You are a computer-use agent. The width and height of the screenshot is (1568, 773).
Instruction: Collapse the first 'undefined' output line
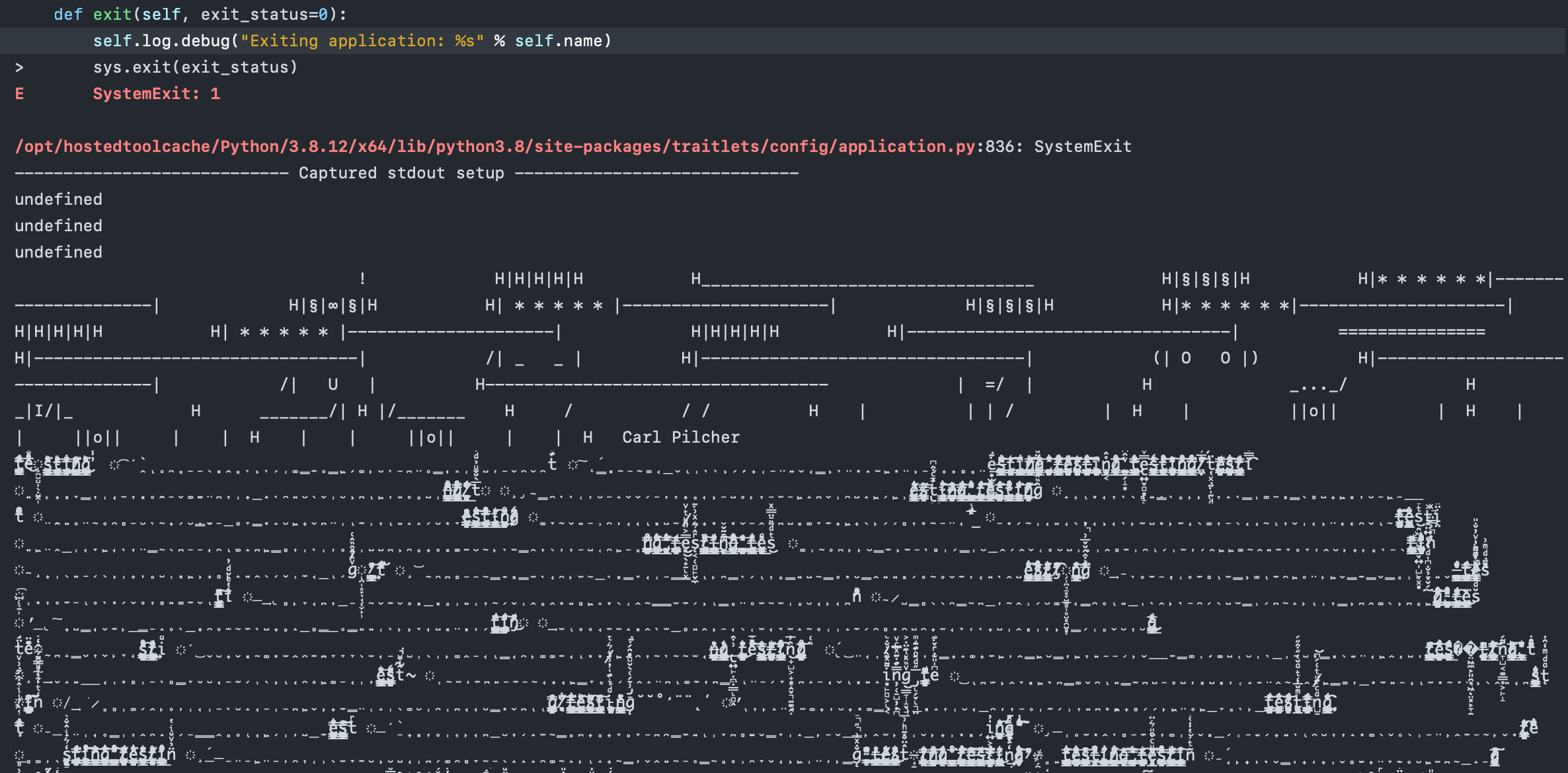tap(58, 199)
